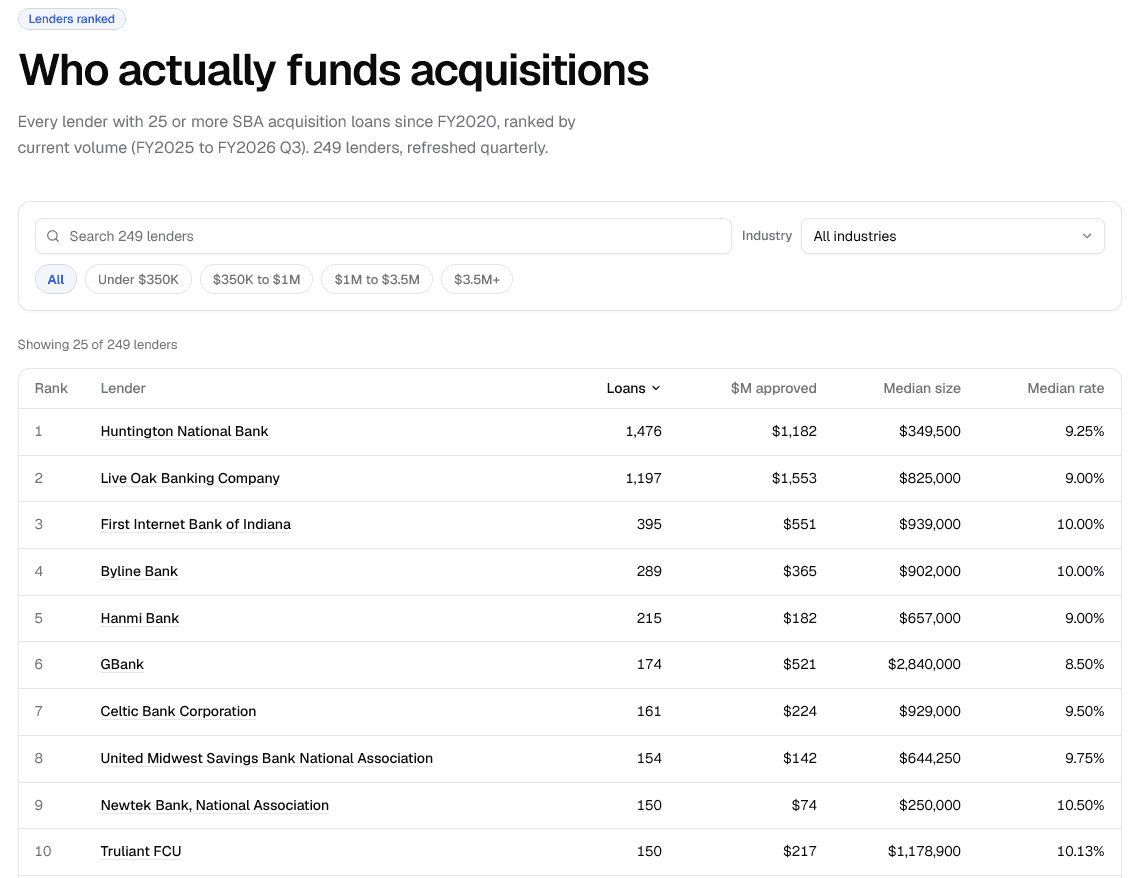The image size is (1139, 878).
Task: Click Hanmi Bank's $657,000 median size
Action: click(930, 618)
